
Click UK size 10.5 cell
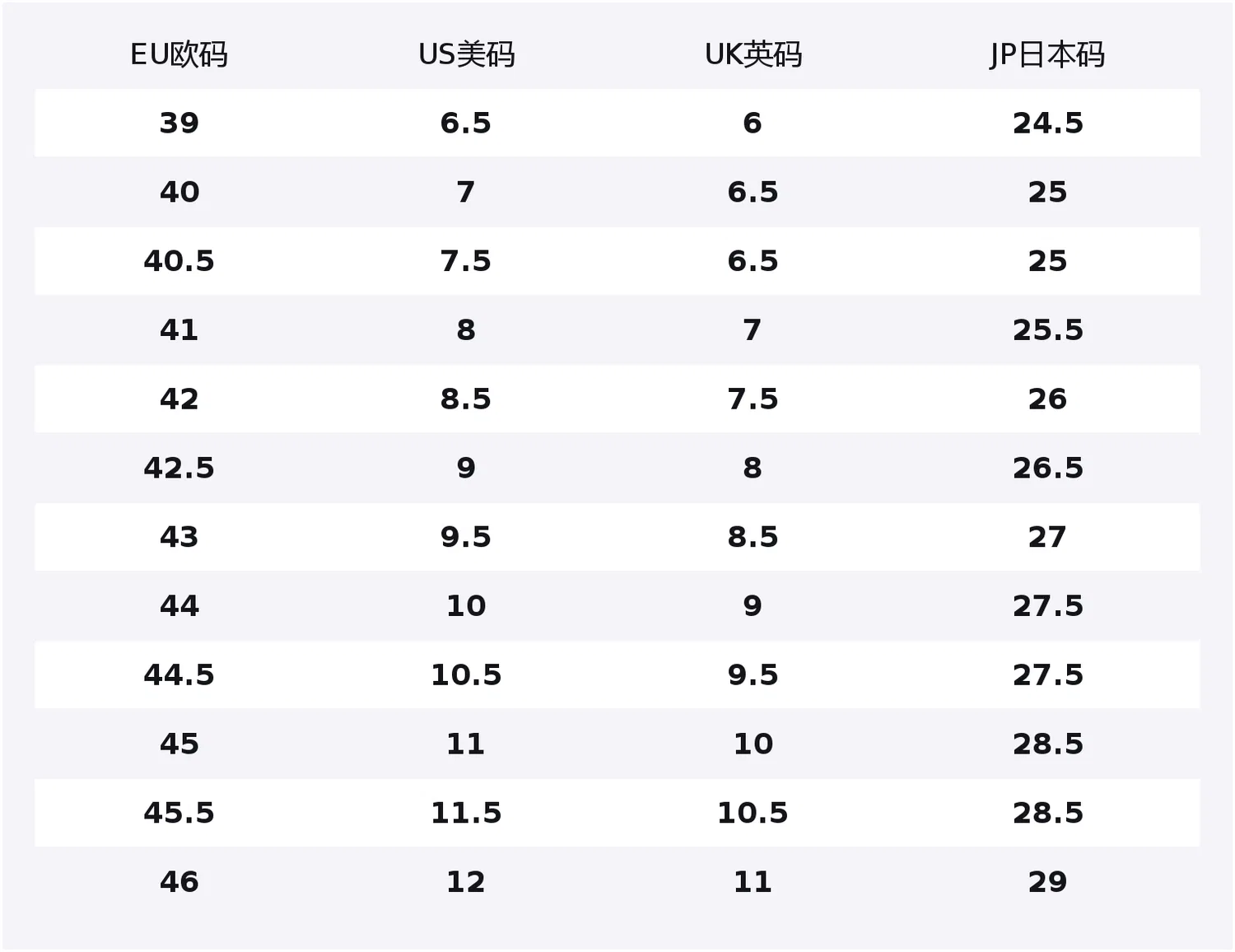point(753,814)
